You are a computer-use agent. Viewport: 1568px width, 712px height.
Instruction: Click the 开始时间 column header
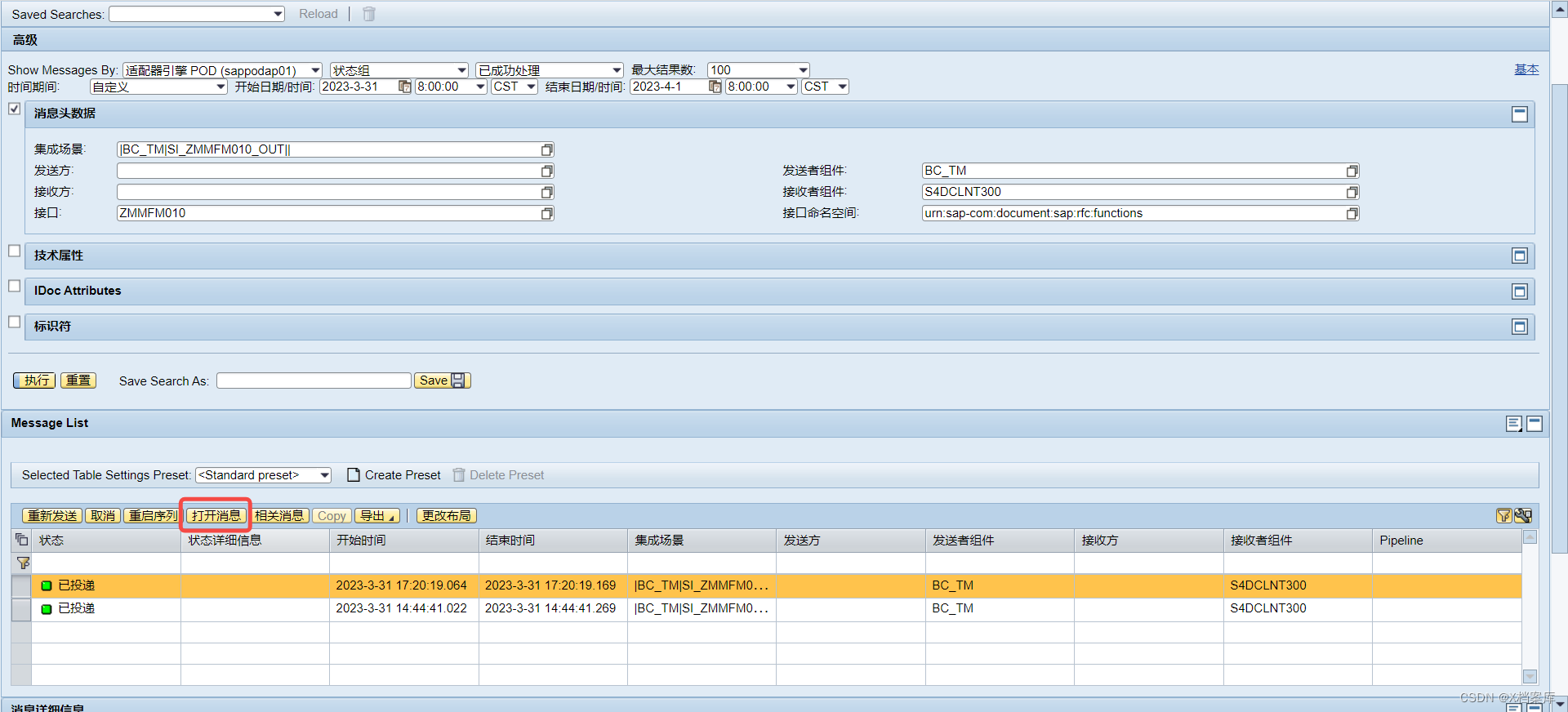coord(404,541)
